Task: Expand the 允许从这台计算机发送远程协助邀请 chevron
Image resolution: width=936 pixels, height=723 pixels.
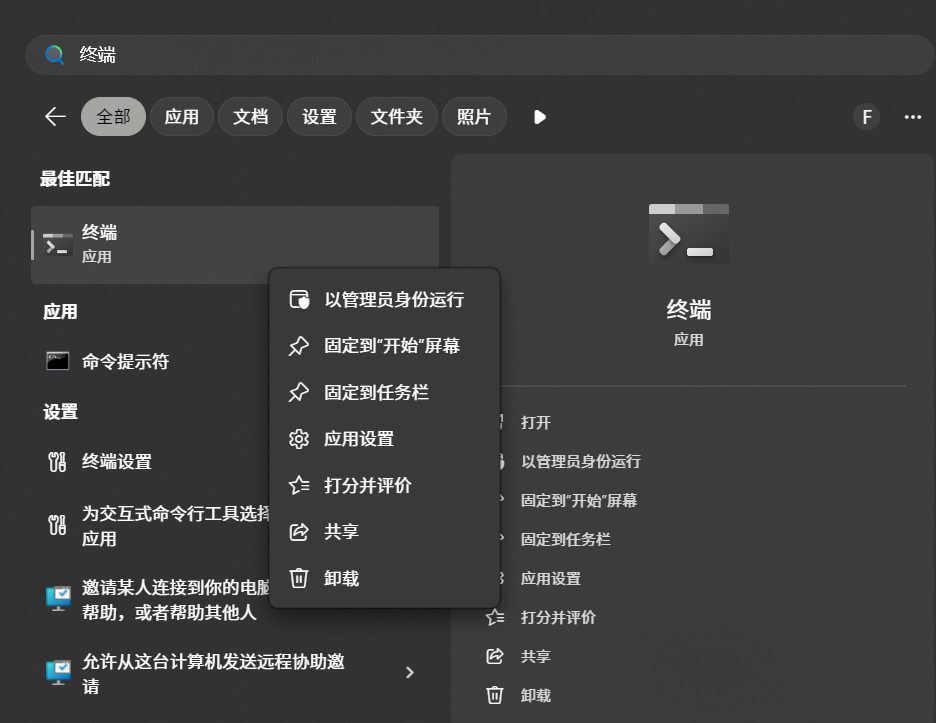Action: (x=410, y=673)
